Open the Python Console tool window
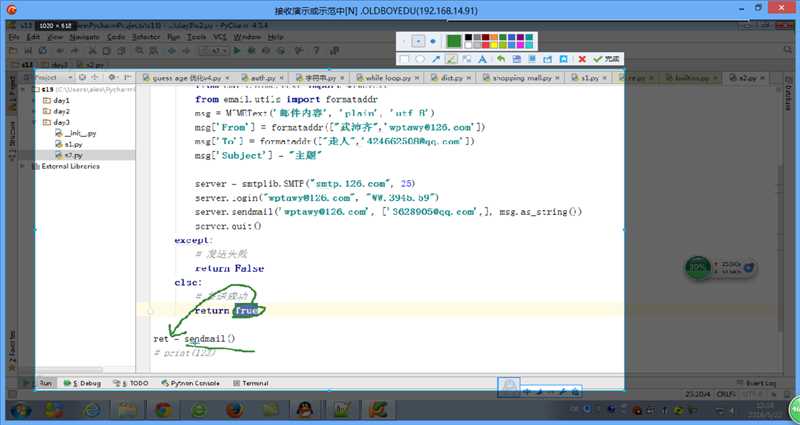The image size is (800, 425). coord(190,383)
